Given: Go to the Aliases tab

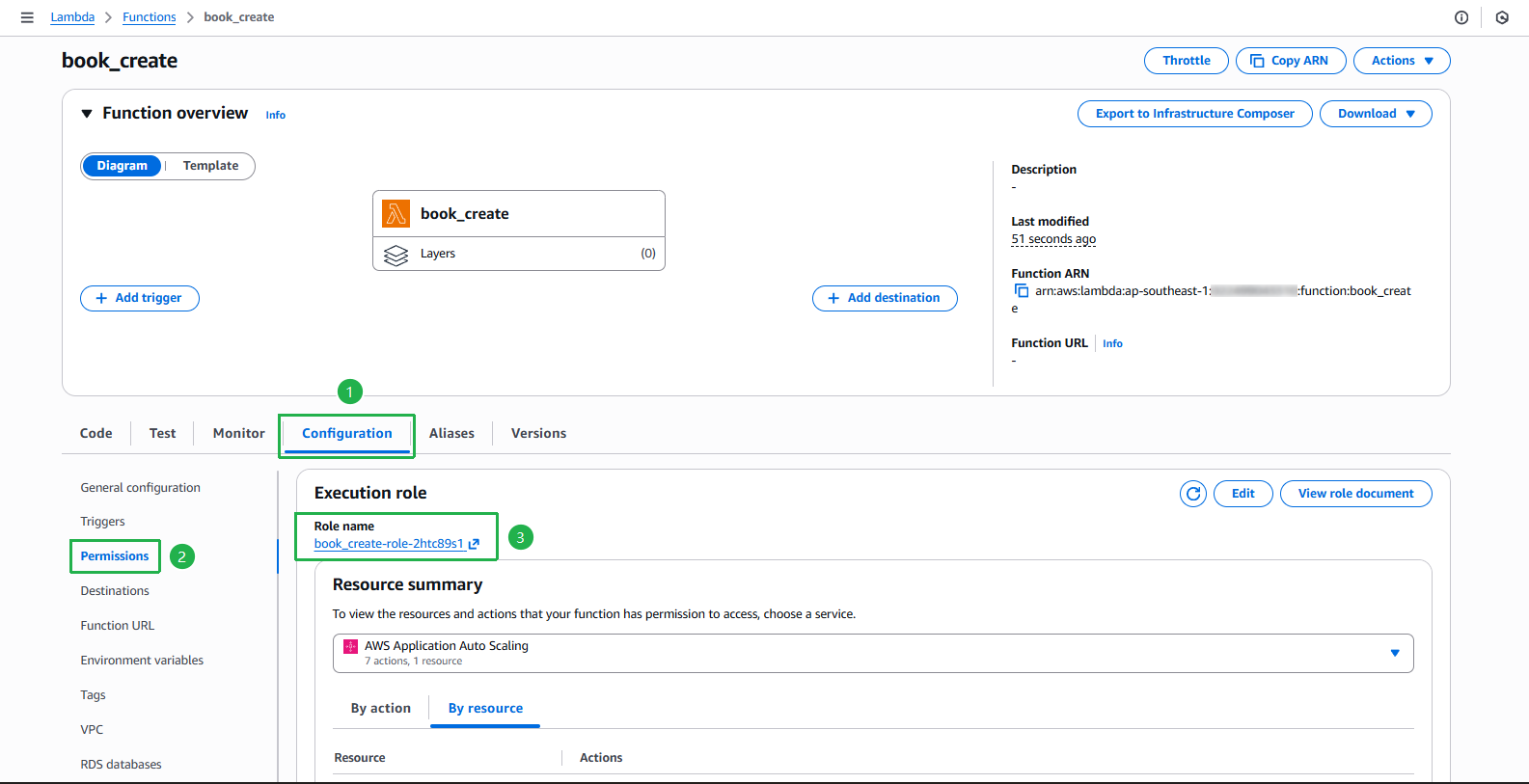Looking at the screenshot, I should point(451,433).
